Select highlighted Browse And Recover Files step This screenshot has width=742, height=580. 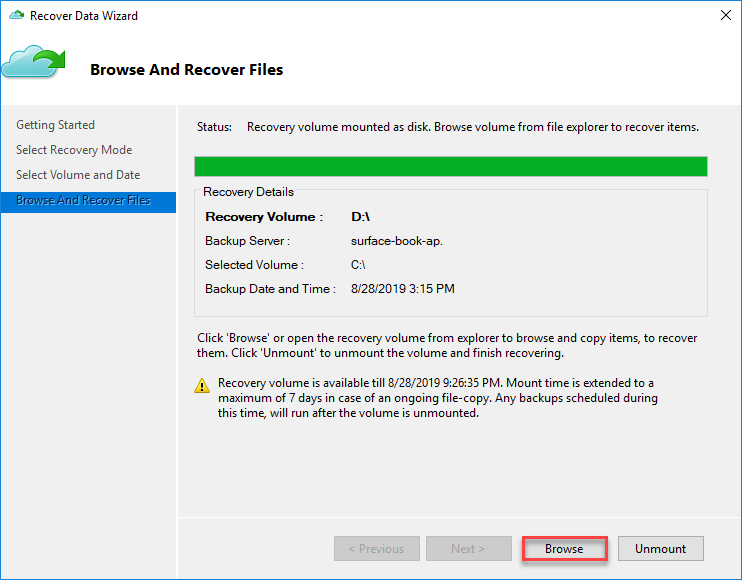point(83,200)
